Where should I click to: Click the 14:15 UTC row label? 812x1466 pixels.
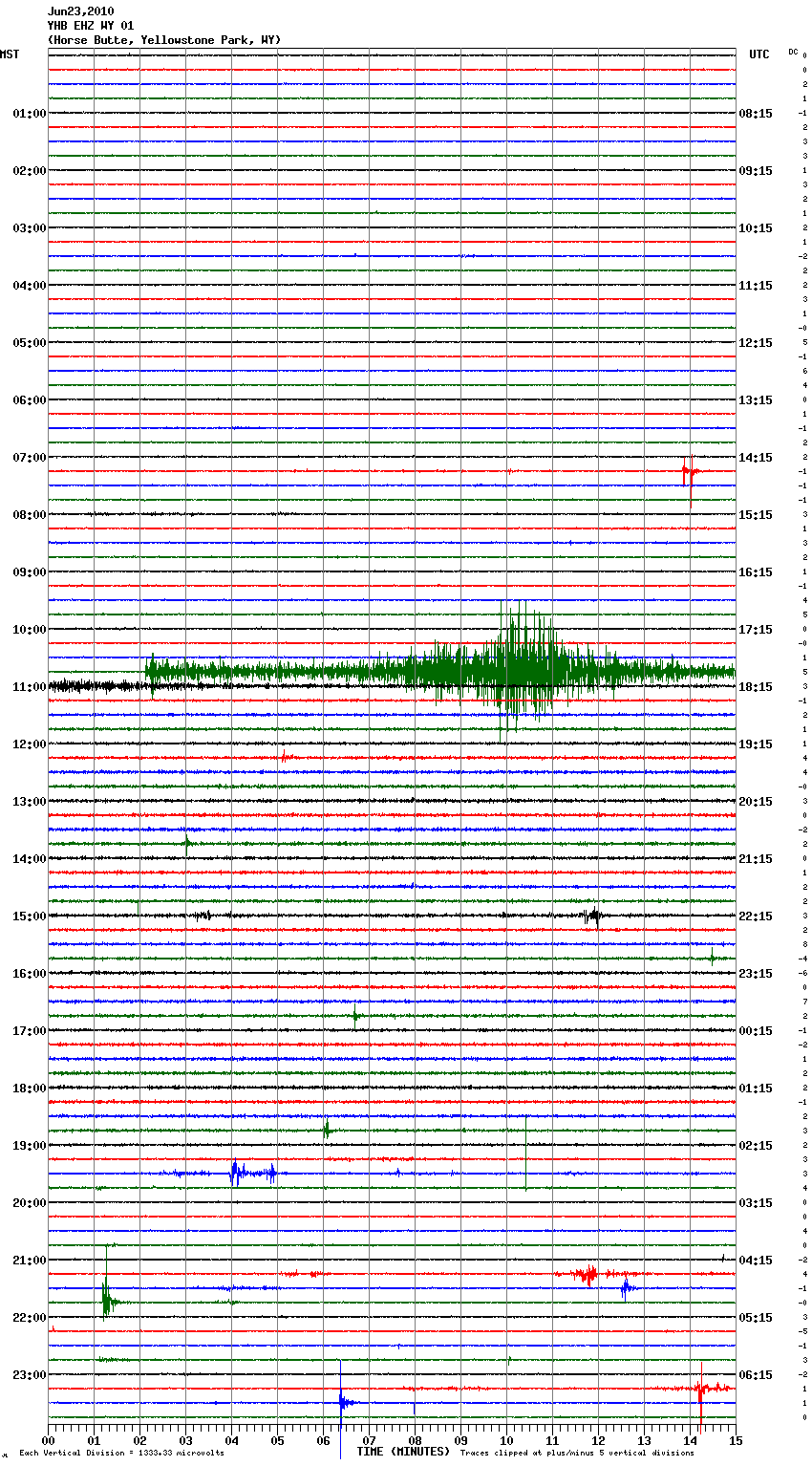click(x=756, y=458)
